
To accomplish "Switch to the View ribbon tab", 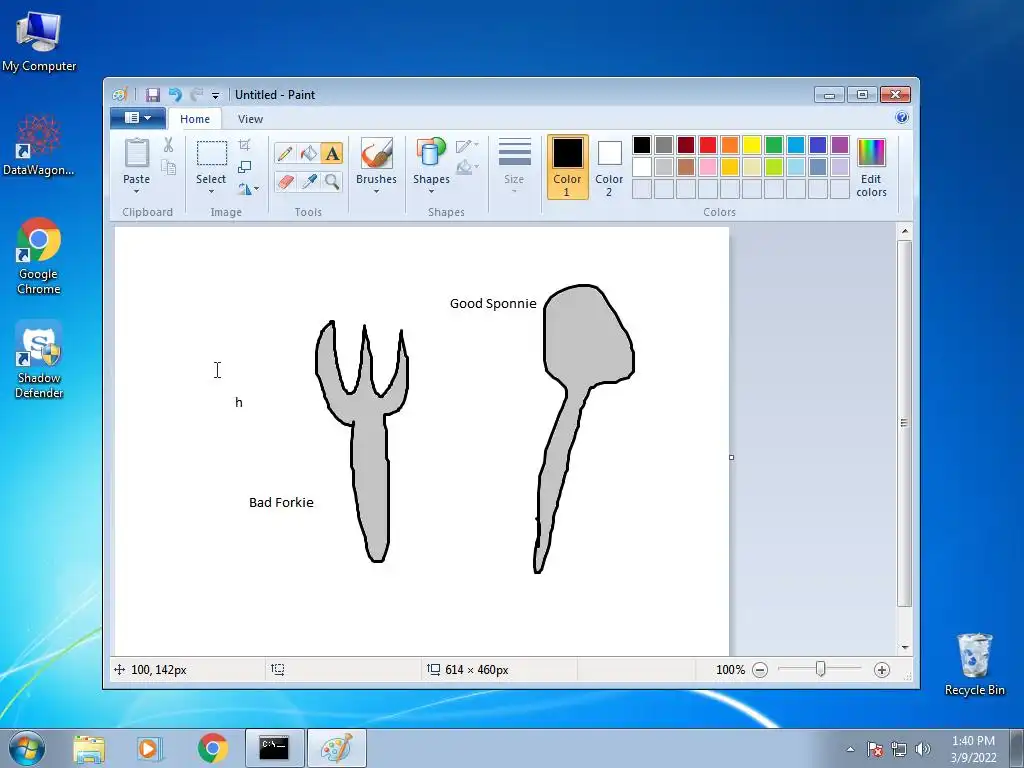I will click(250, 119).
